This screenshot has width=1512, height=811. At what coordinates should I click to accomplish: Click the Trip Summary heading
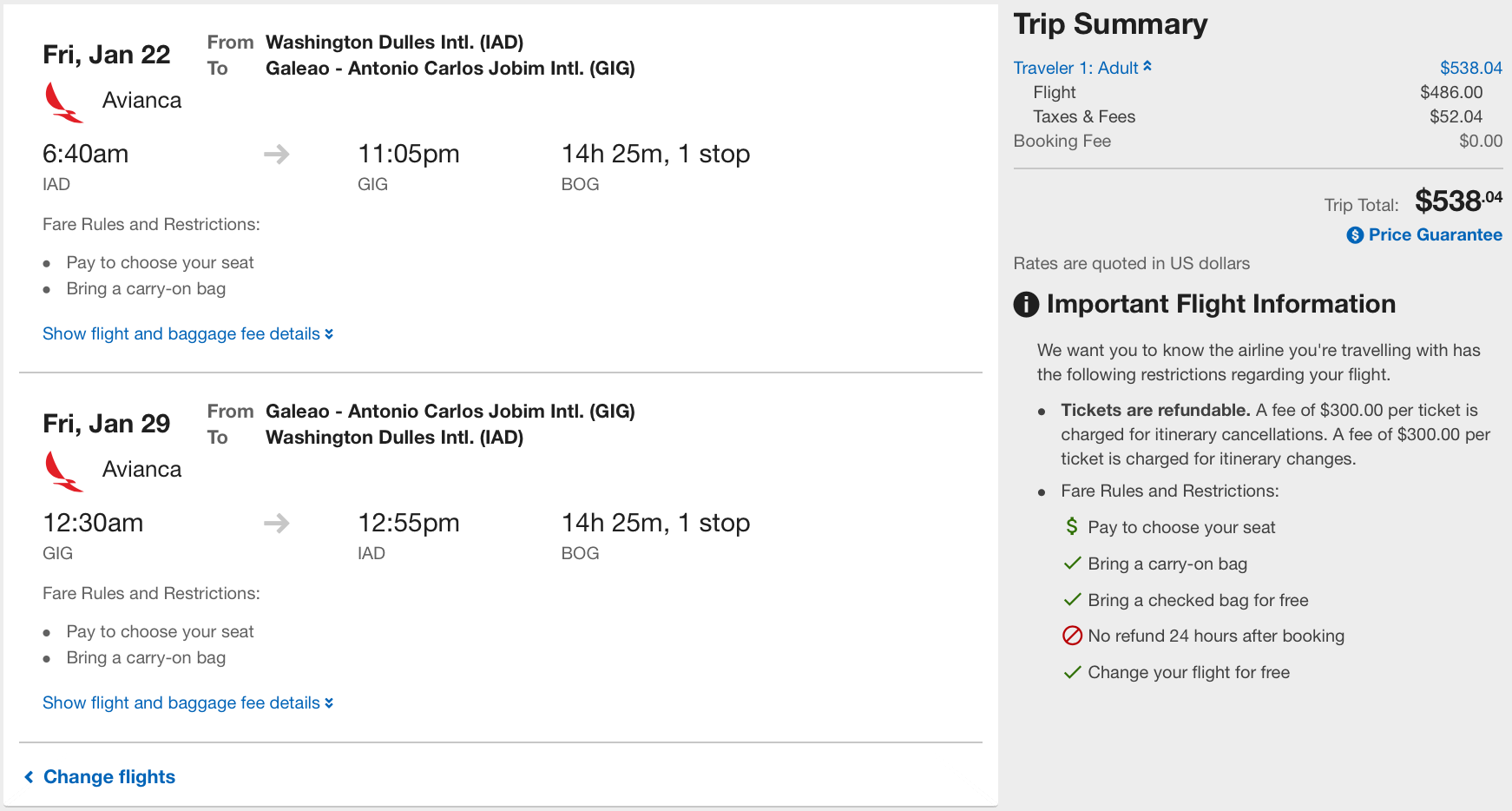coord(1110,24)
